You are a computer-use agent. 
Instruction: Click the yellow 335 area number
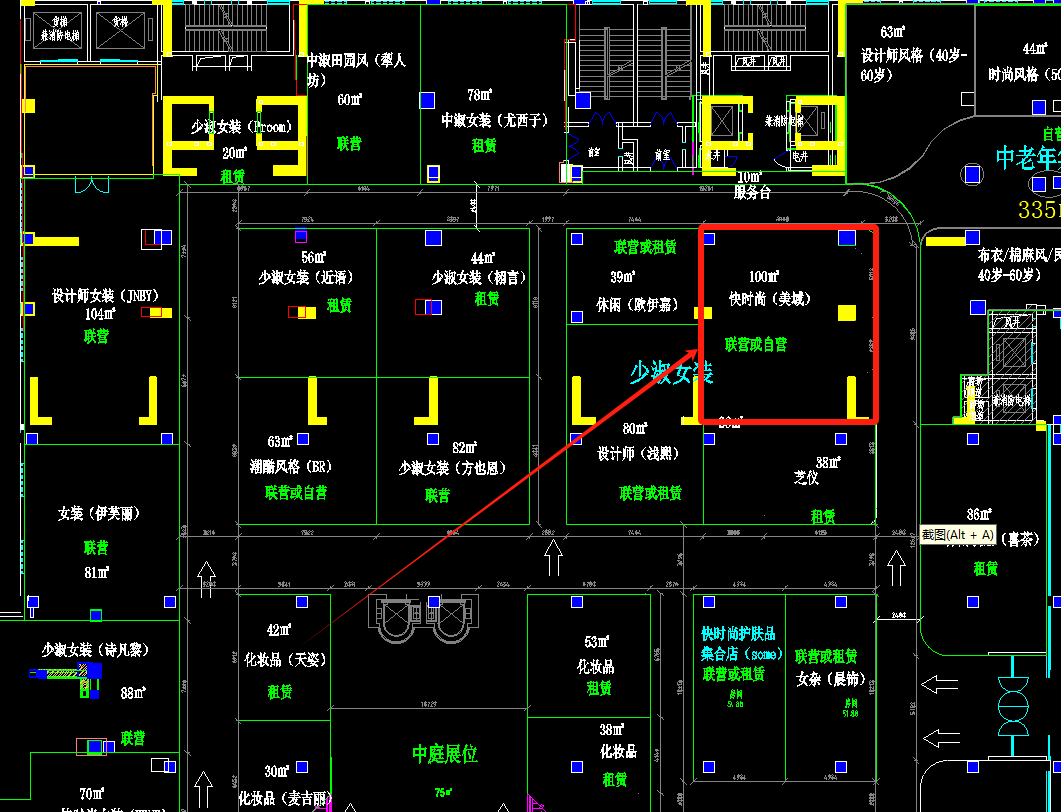pyautogui.click(x=1038, y=209)
